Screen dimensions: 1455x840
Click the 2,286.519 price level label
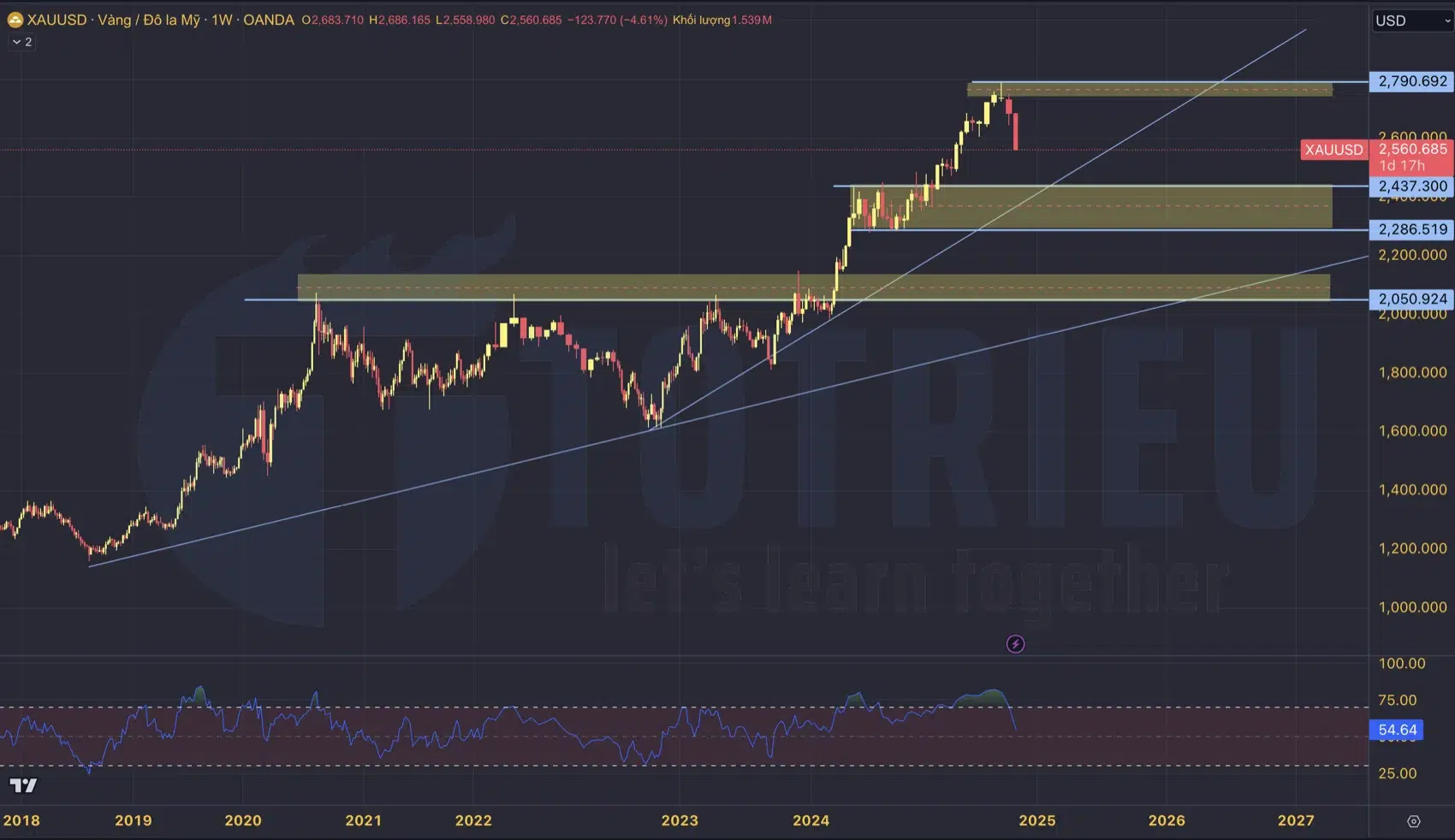tap(1411, 229)
